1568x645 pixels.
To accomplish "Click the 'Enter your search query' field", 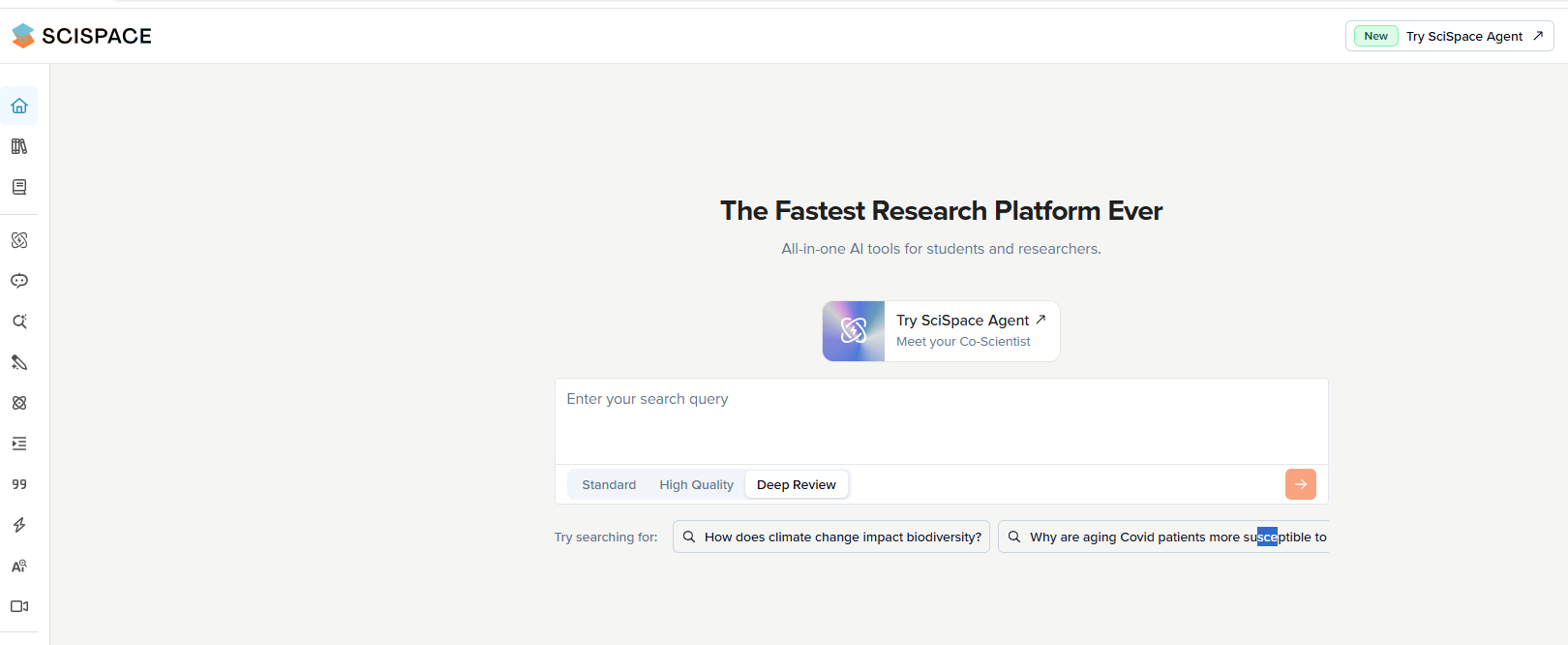I will pos(942,421).
